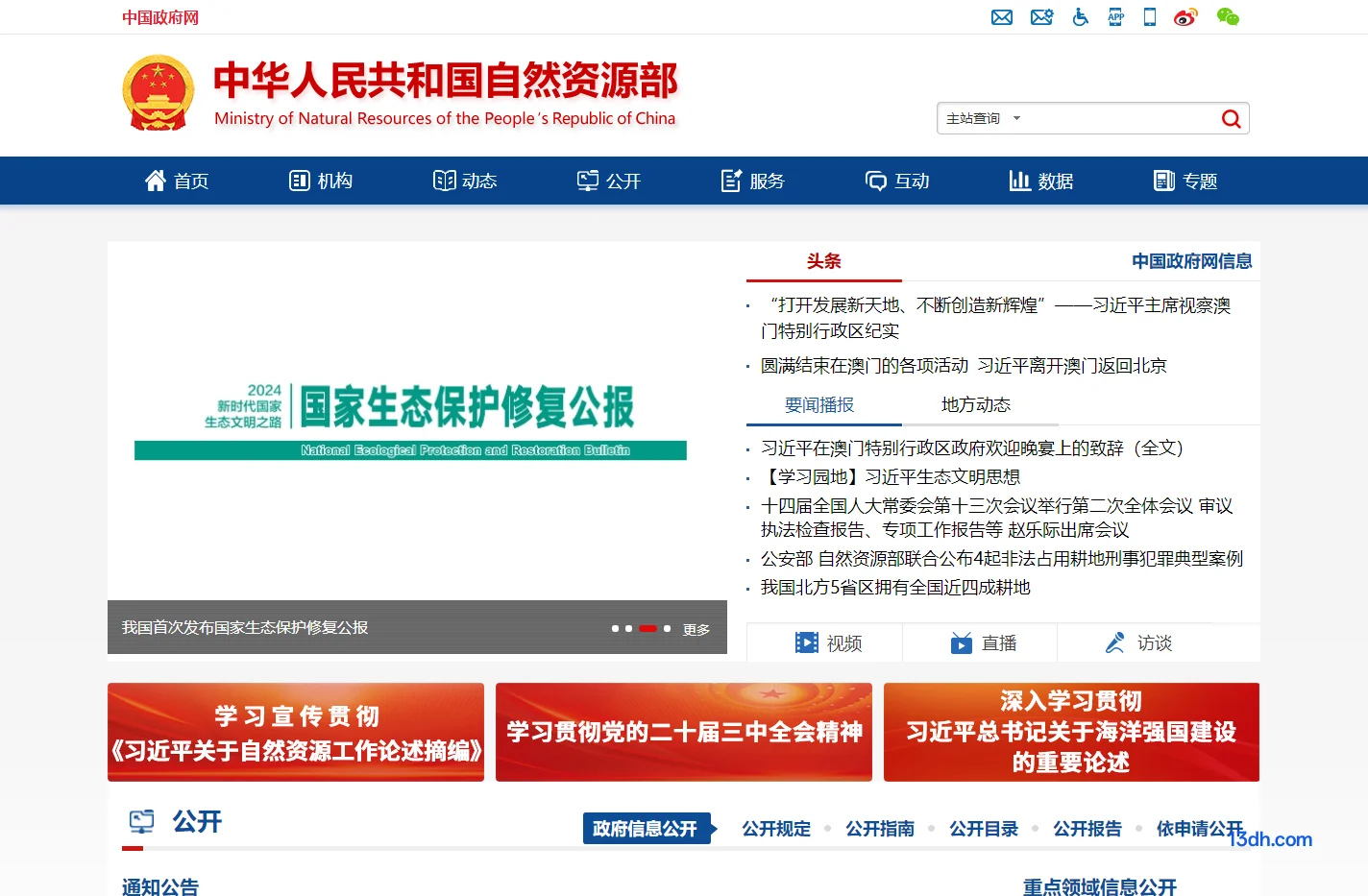This screenshot has height=896, width=1368.
Task: Click the red search magnifier button
Action: coord(1232,119)
